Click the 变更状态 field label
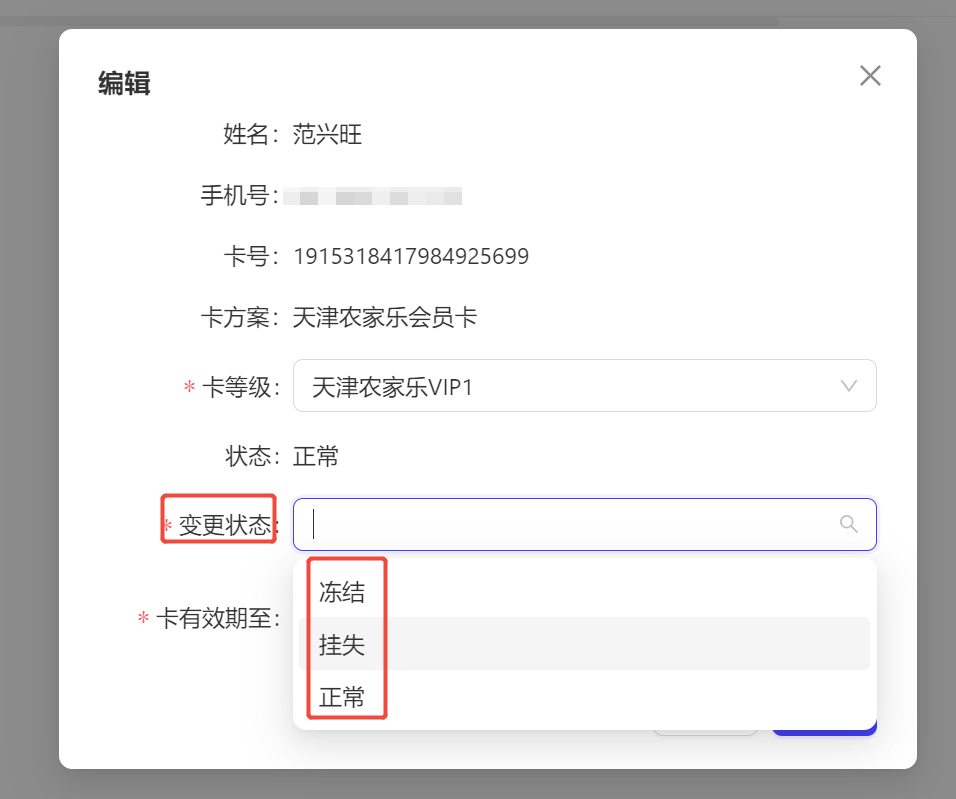956x799 pixels. pyautogui.click(x=225, y=526)
